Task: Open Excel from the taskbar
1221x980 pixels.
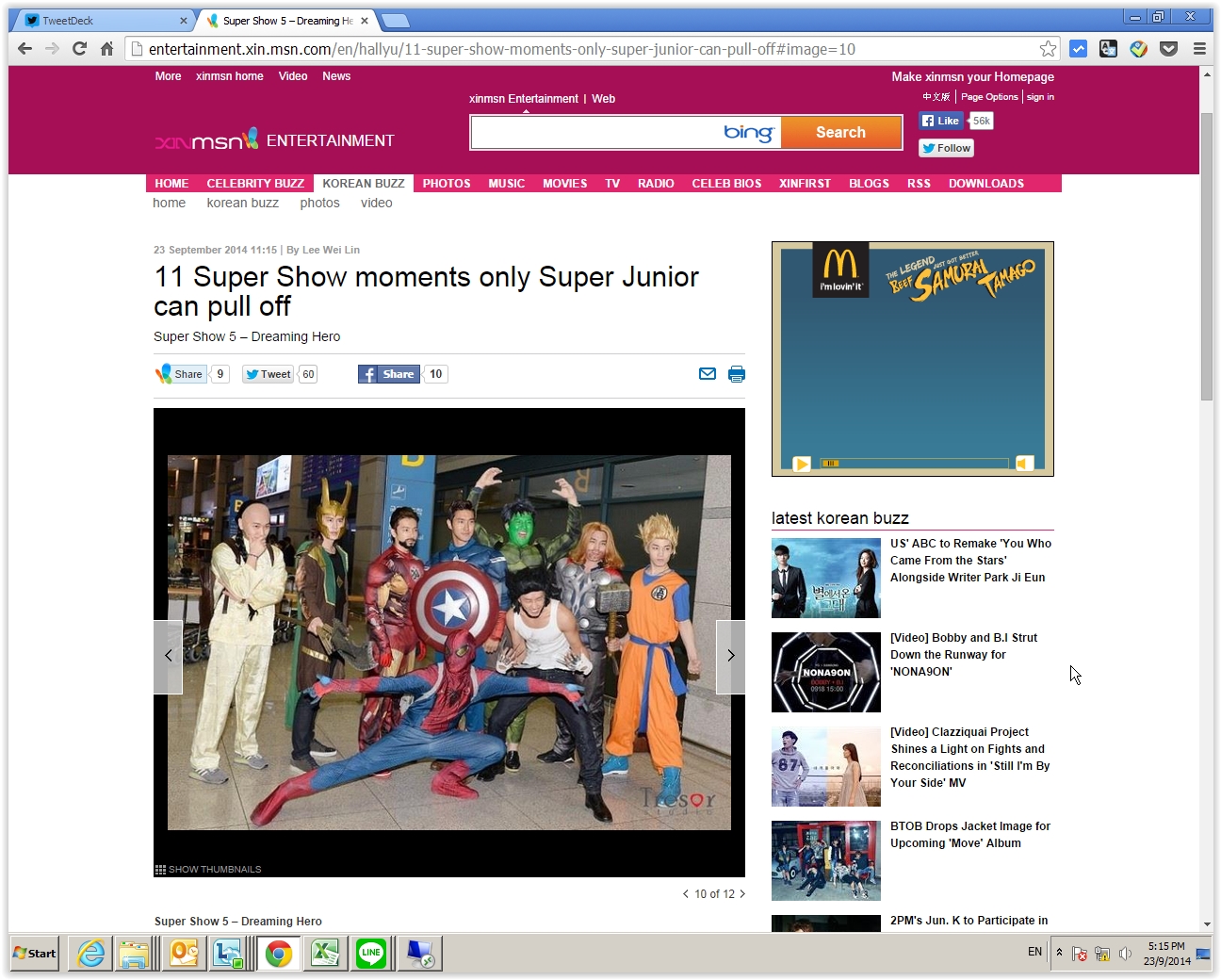Action: (325, 954)
